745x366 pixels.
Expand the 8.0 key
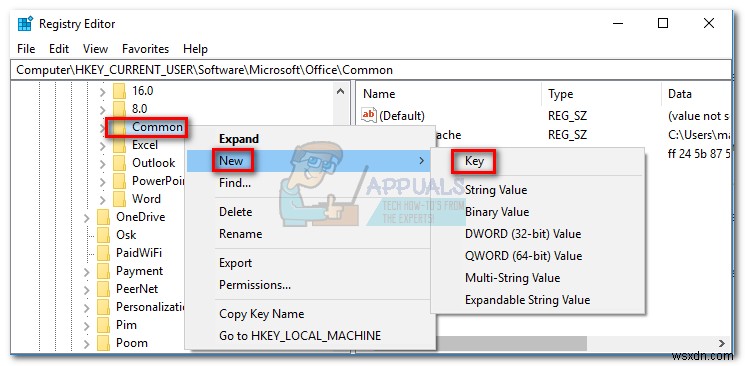pyautogui.click(x=103, y=109)
